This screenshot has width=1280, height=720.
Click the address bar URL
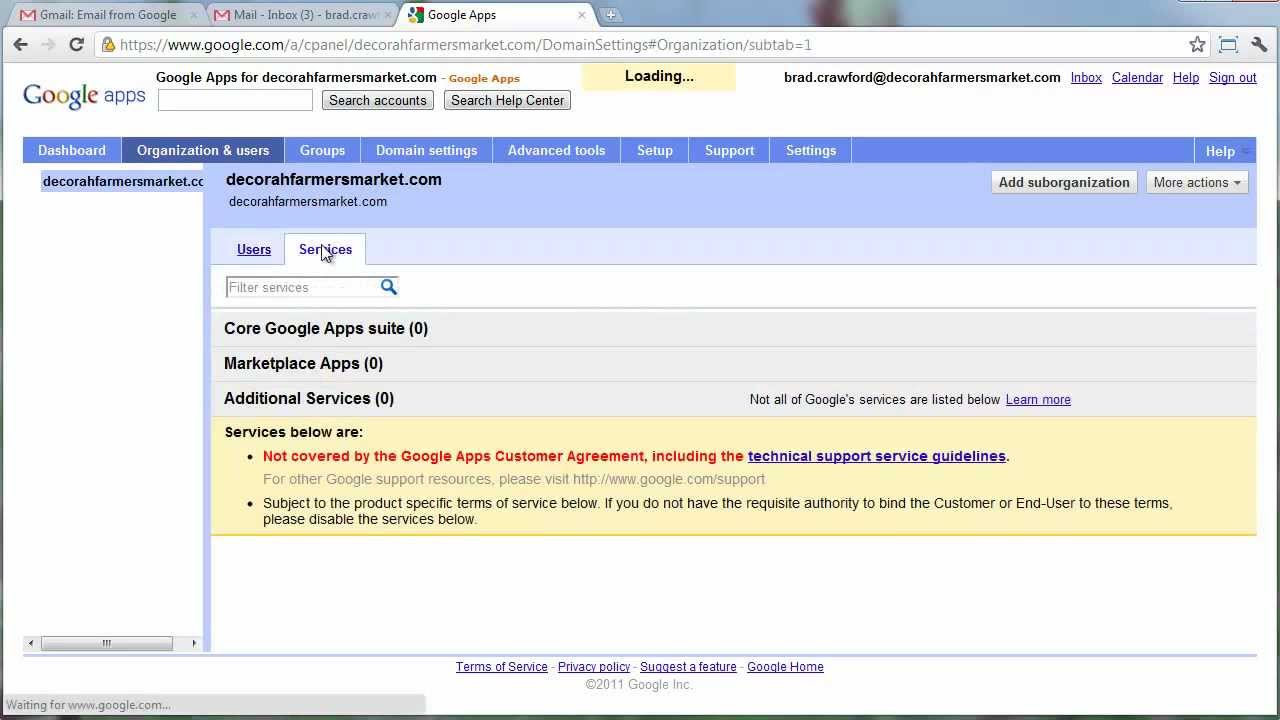click(466, 45)
